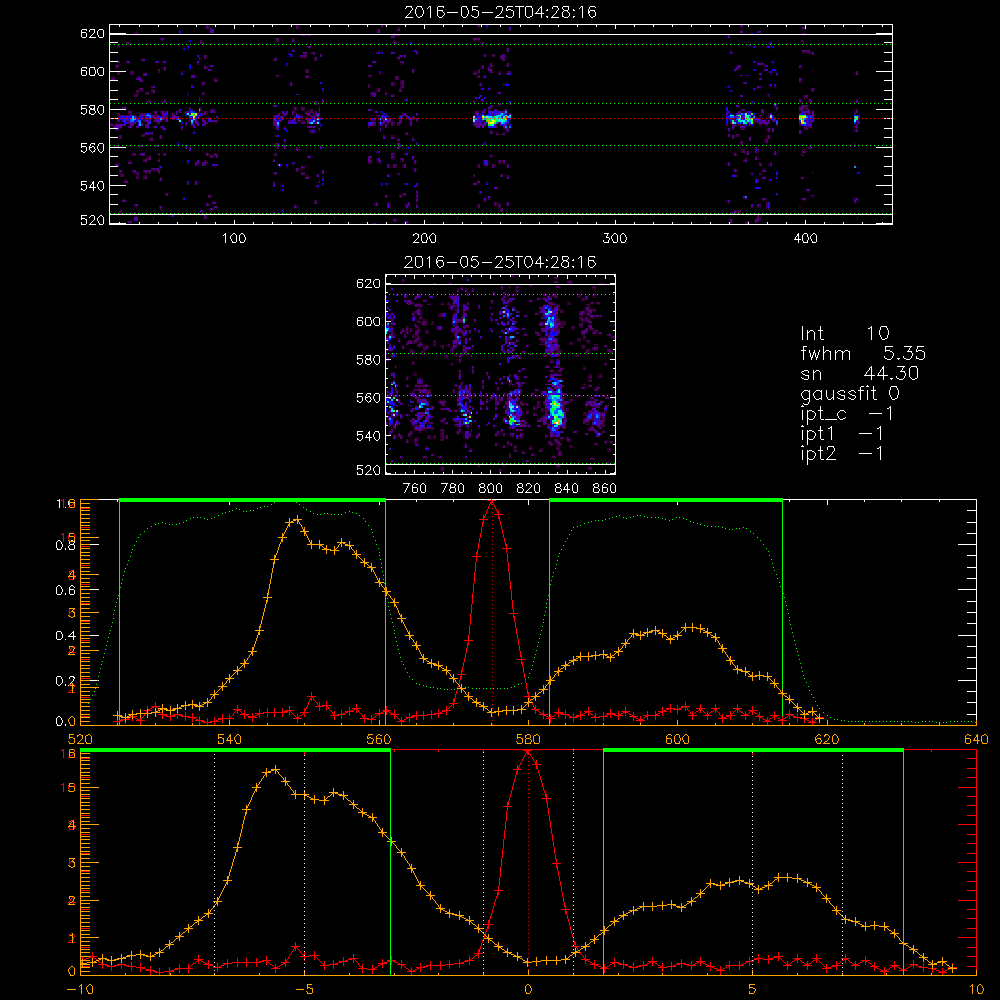Click x-axis label 860 under middle image
Image resolution: width=1000 pixels, height=1000 pixels.
coord(605,488)
